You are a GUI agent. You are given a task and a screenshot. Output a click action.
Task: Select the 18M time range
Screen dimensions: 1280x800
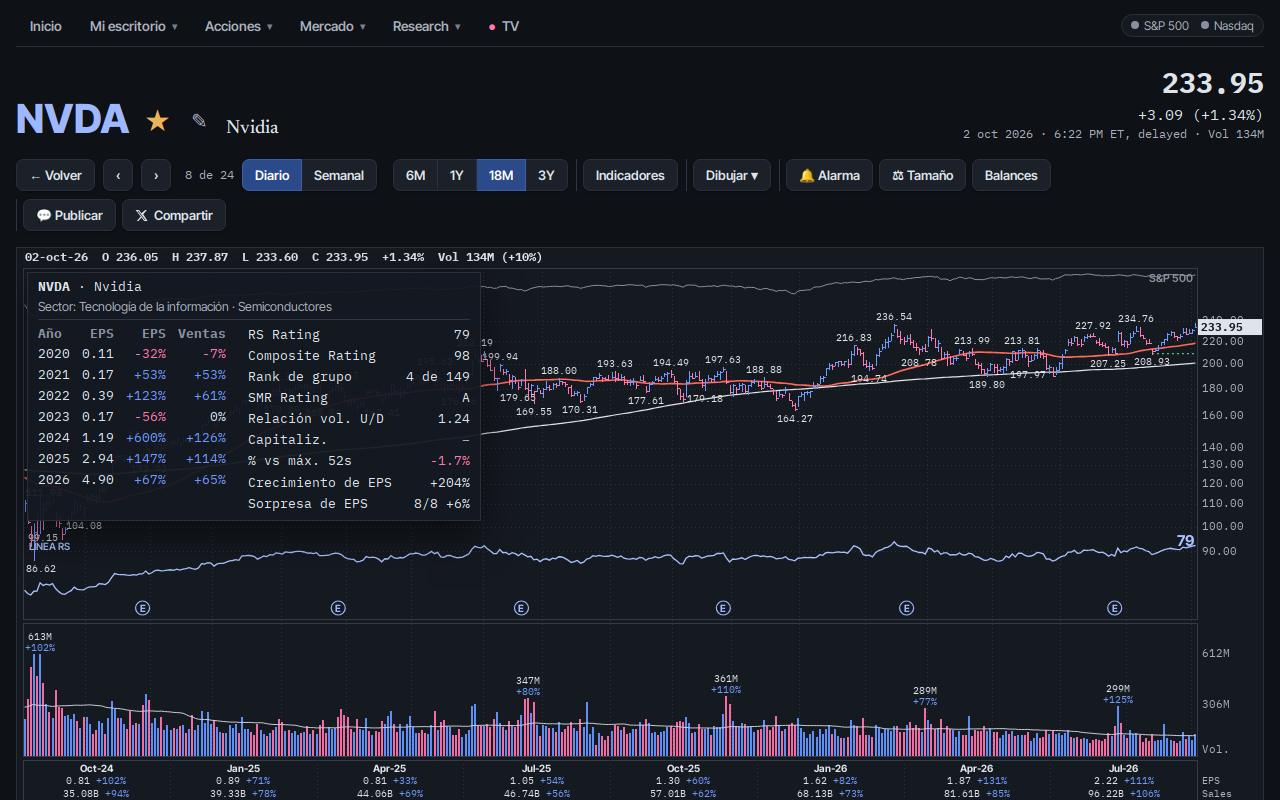click(x=501, y=175)
